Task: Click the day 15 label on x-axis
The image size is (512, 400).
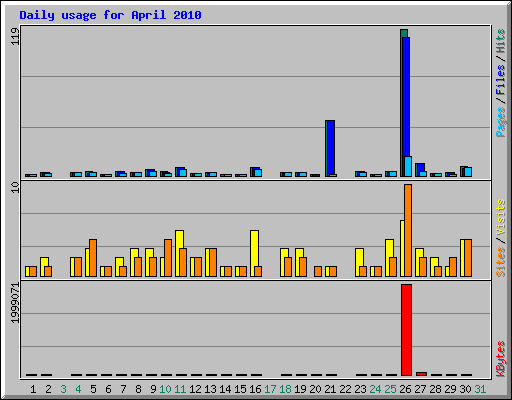Action: click(x=240, y=389)
